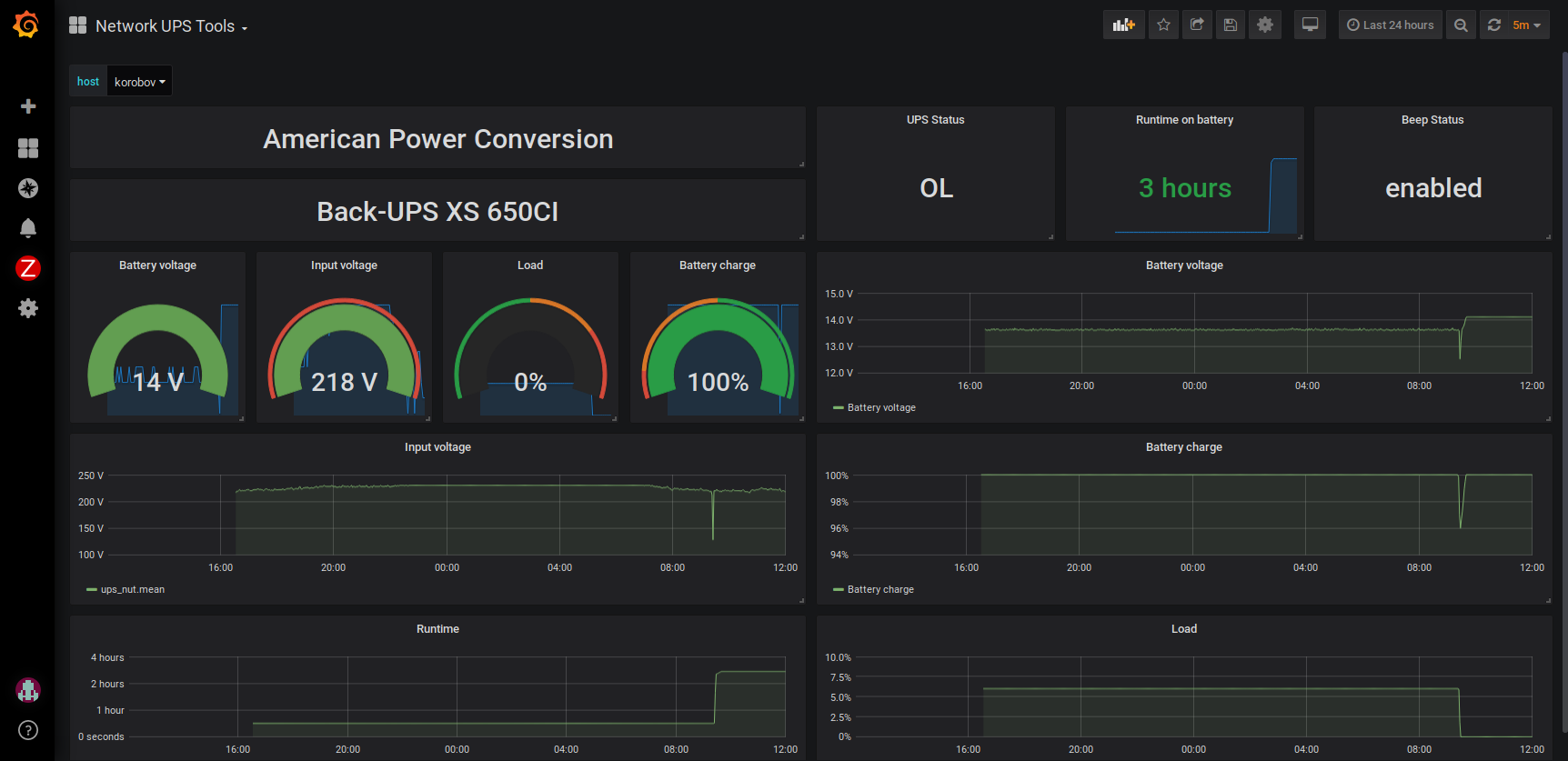
Task: Star this dashboard as favorite
Action: pyautogui.click(x=1163, y=25)
